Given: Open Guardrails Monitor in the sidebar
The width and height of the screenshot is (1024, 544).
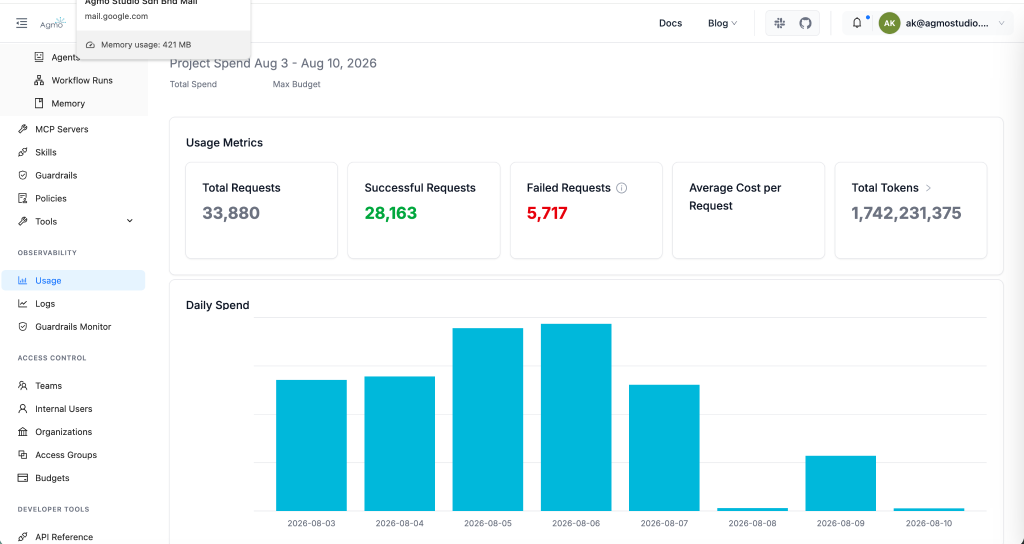Looking at the screenshot, I should 73,327.
